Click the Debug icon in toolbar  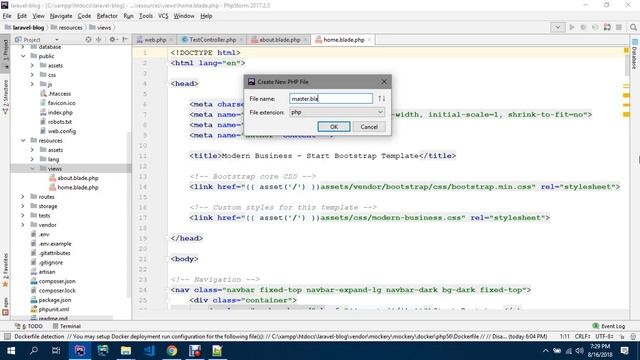[583, 27]
